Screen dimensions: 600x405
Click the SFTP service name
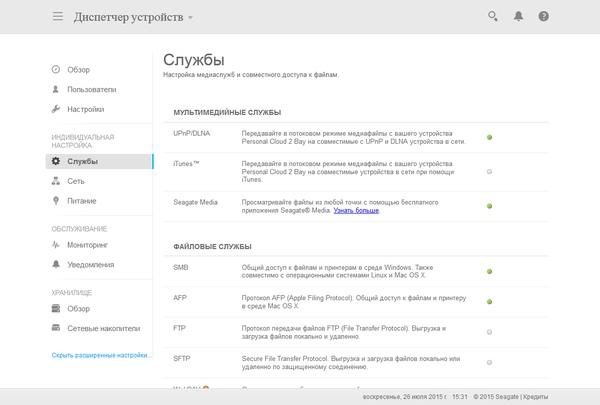(182, 359)
